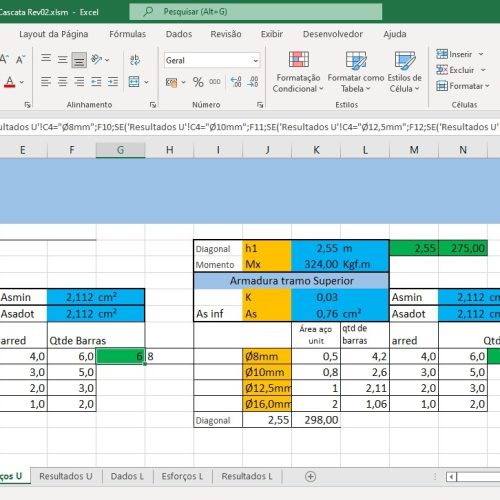Apply accounting currency format

click(172, 82)
